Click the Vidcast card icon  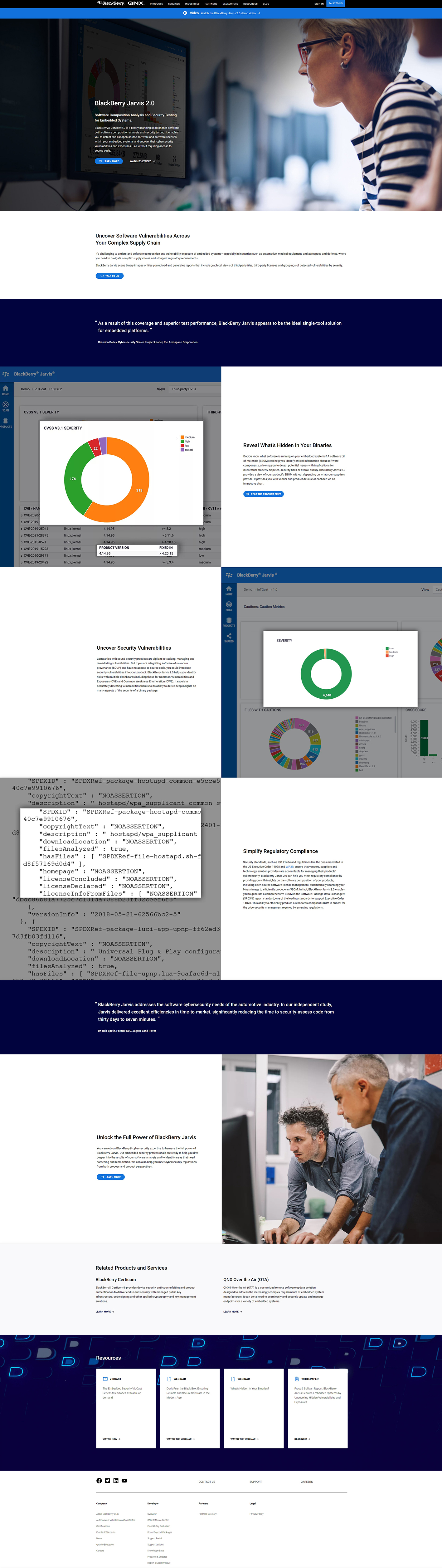coord(105,1379)
